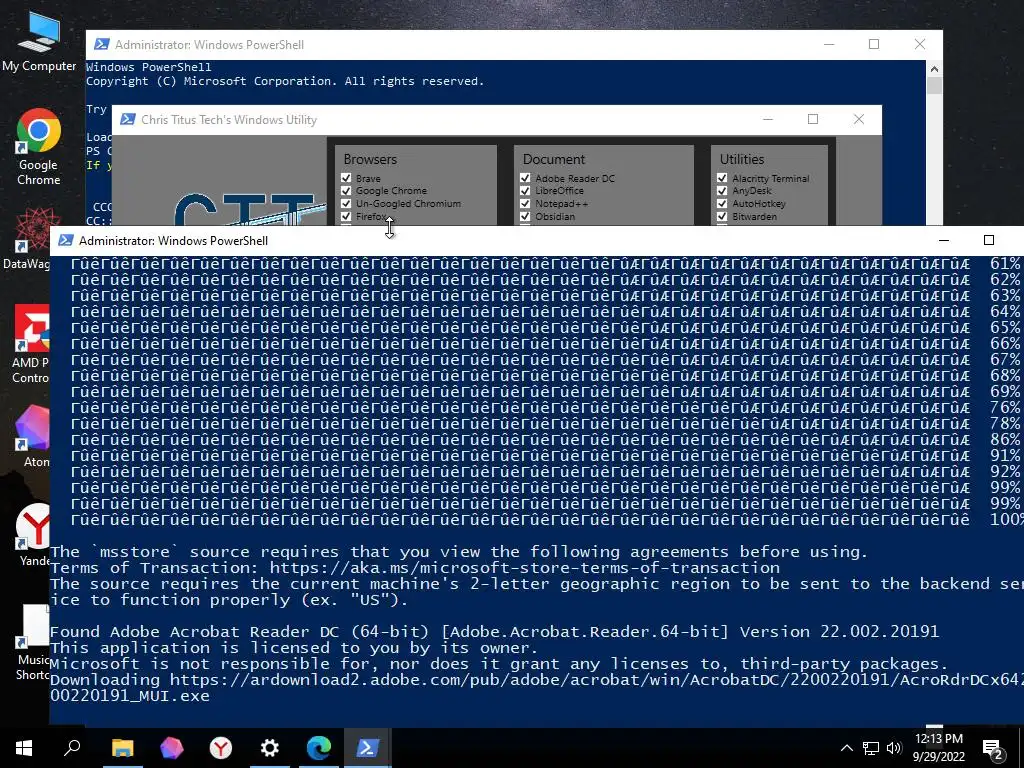Click the 'Found Adobe Acrobat Reader DC' line

click(x=494, y=632)
